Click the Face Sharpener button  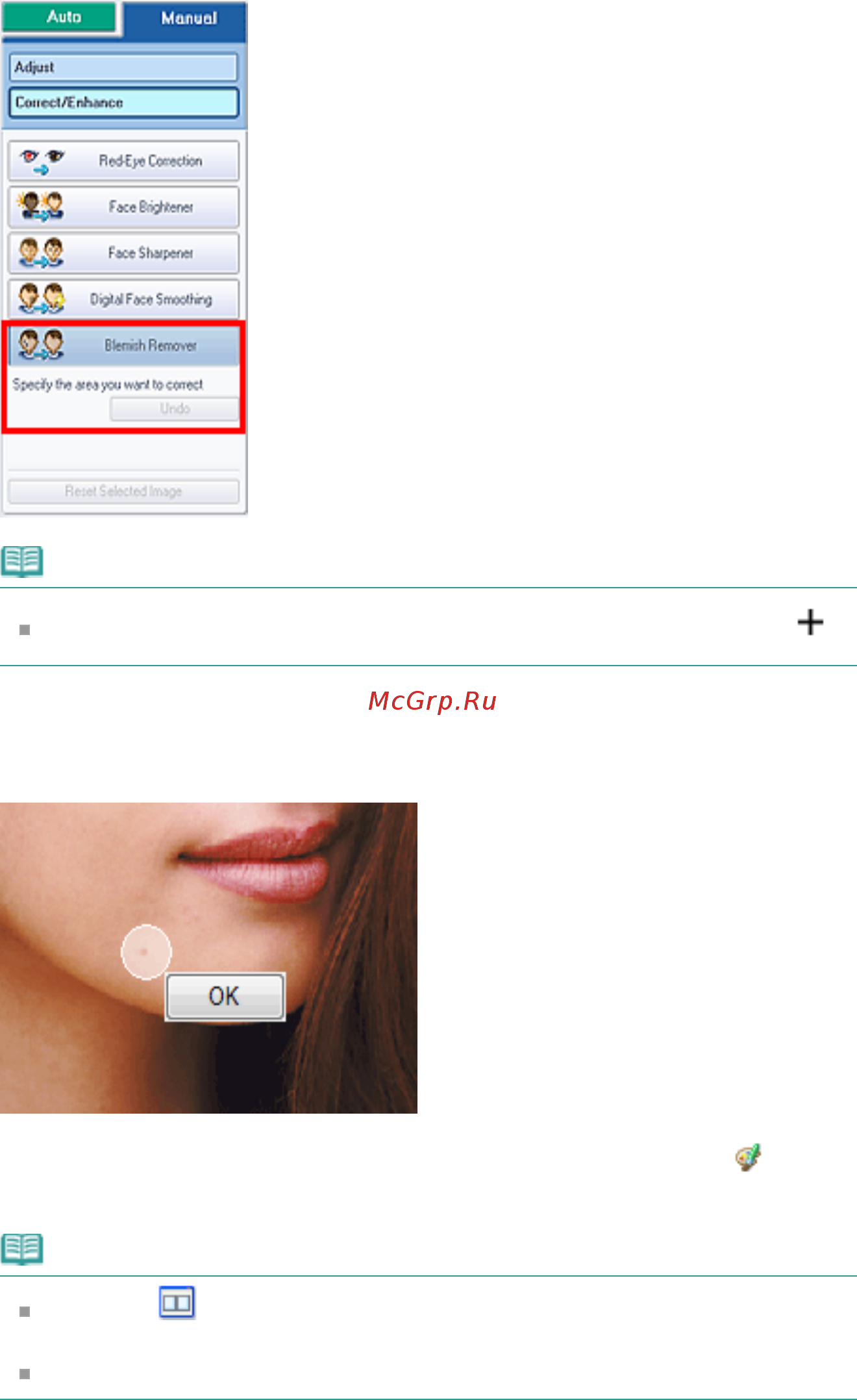(x=123, y=253)
